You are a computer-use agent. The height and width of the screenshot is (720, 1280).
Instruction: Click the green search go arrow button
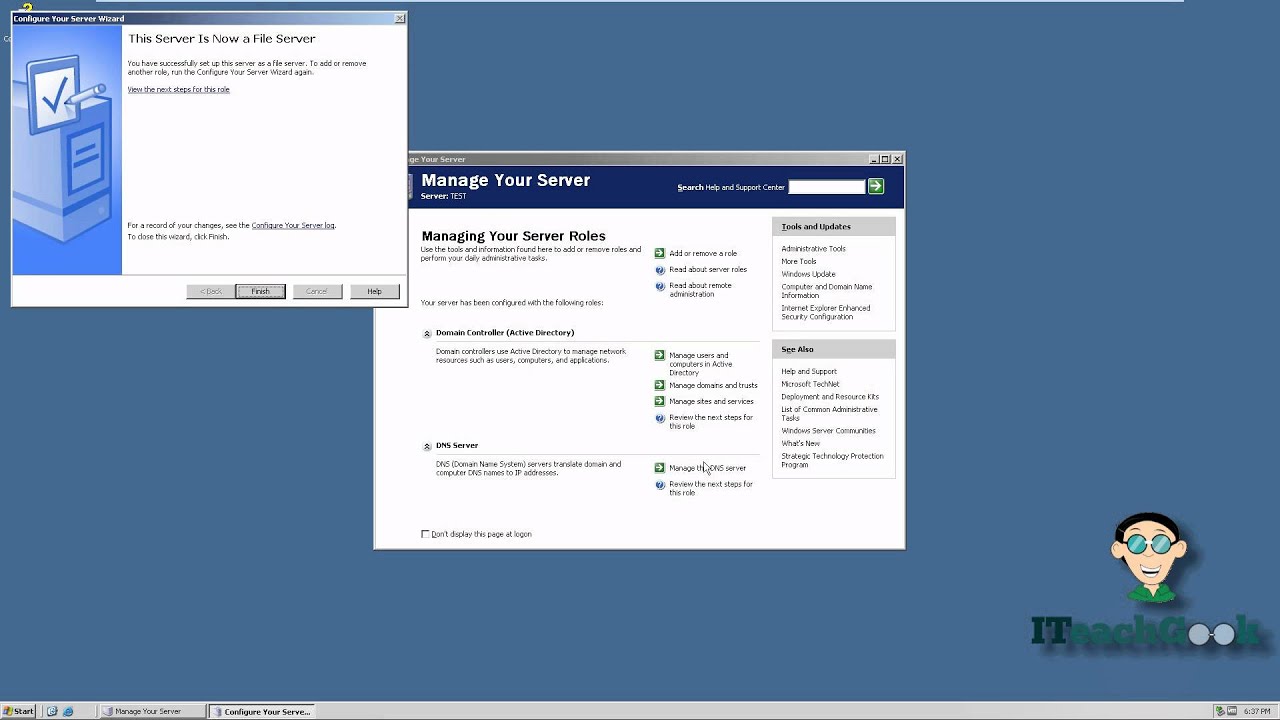(x=876, y=186)
